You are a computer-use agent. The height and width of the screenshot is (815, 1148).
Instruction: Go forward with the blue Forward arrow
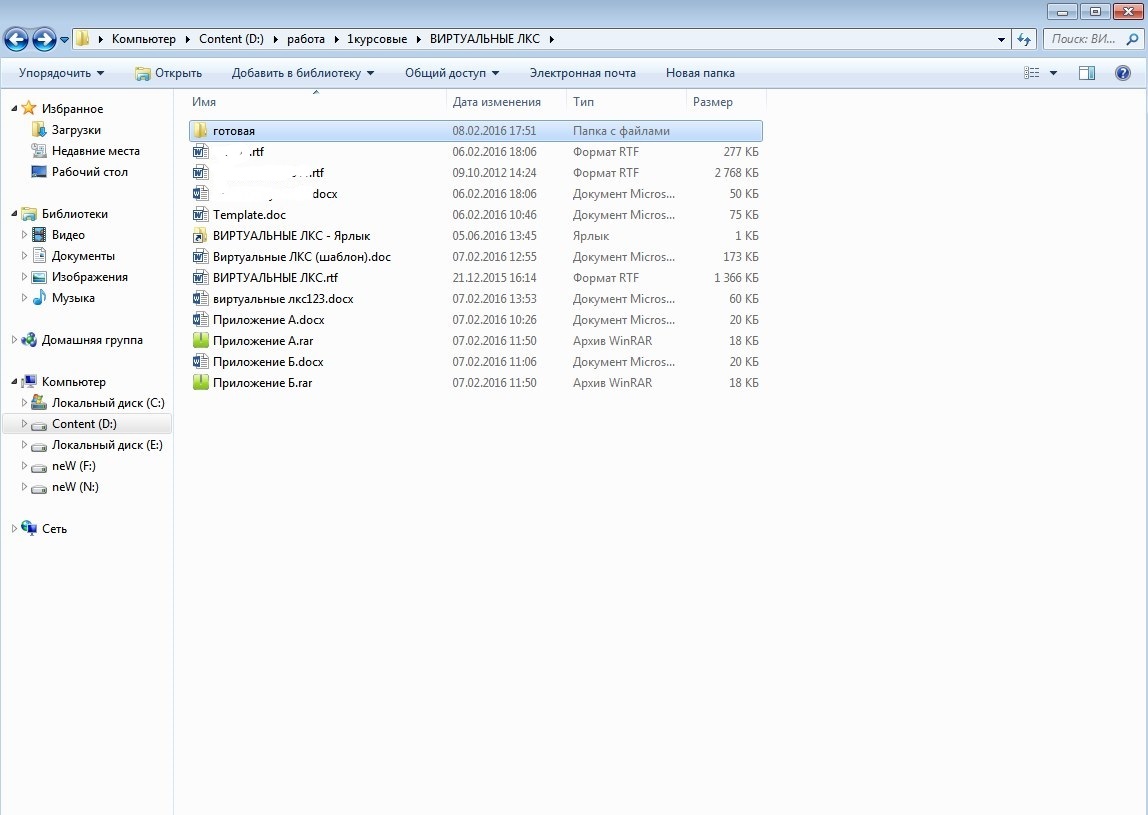[44, 40]
